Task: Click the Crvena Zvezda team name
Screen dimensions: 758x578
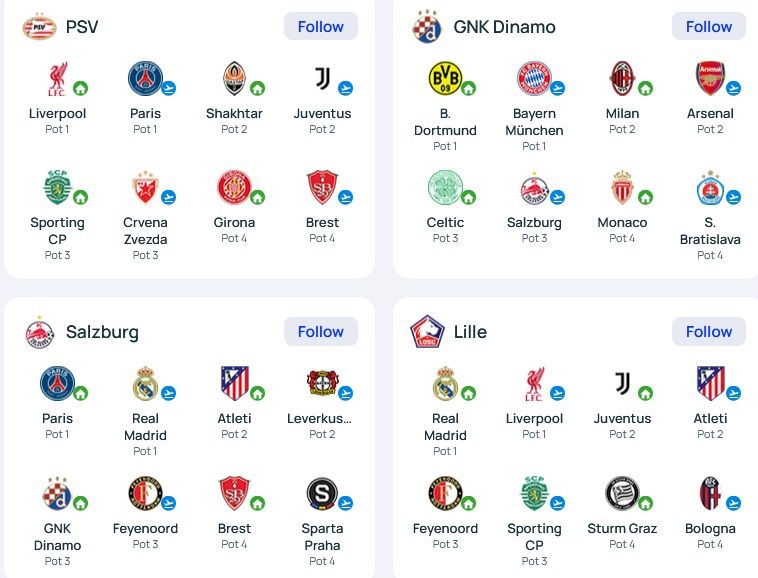Action: click(146, 231)
